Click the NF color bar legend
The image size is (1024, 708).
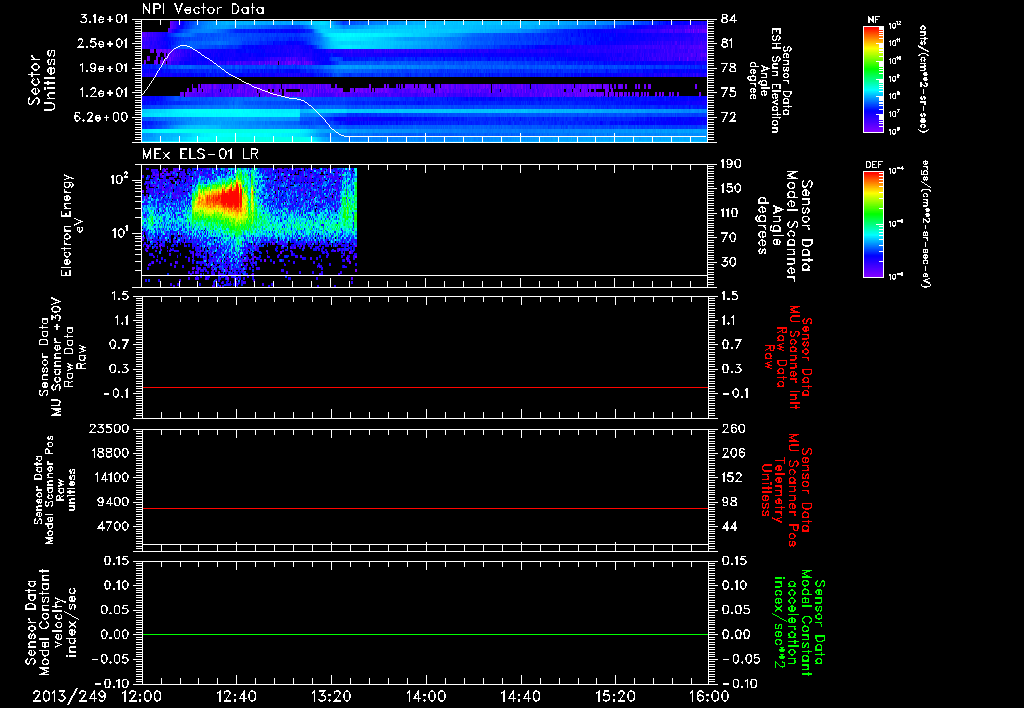[x=873, y=78]
